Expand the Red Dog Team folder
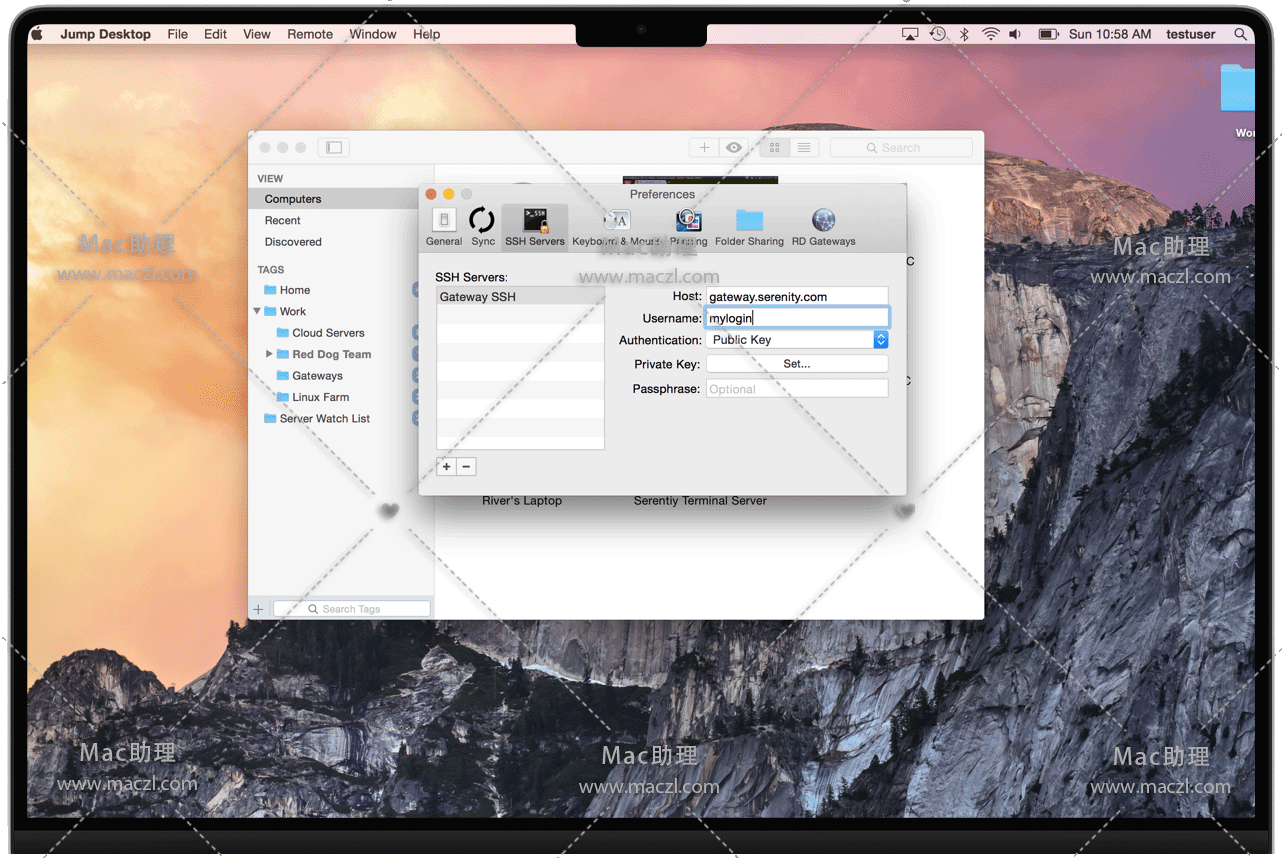 point(269,354)
